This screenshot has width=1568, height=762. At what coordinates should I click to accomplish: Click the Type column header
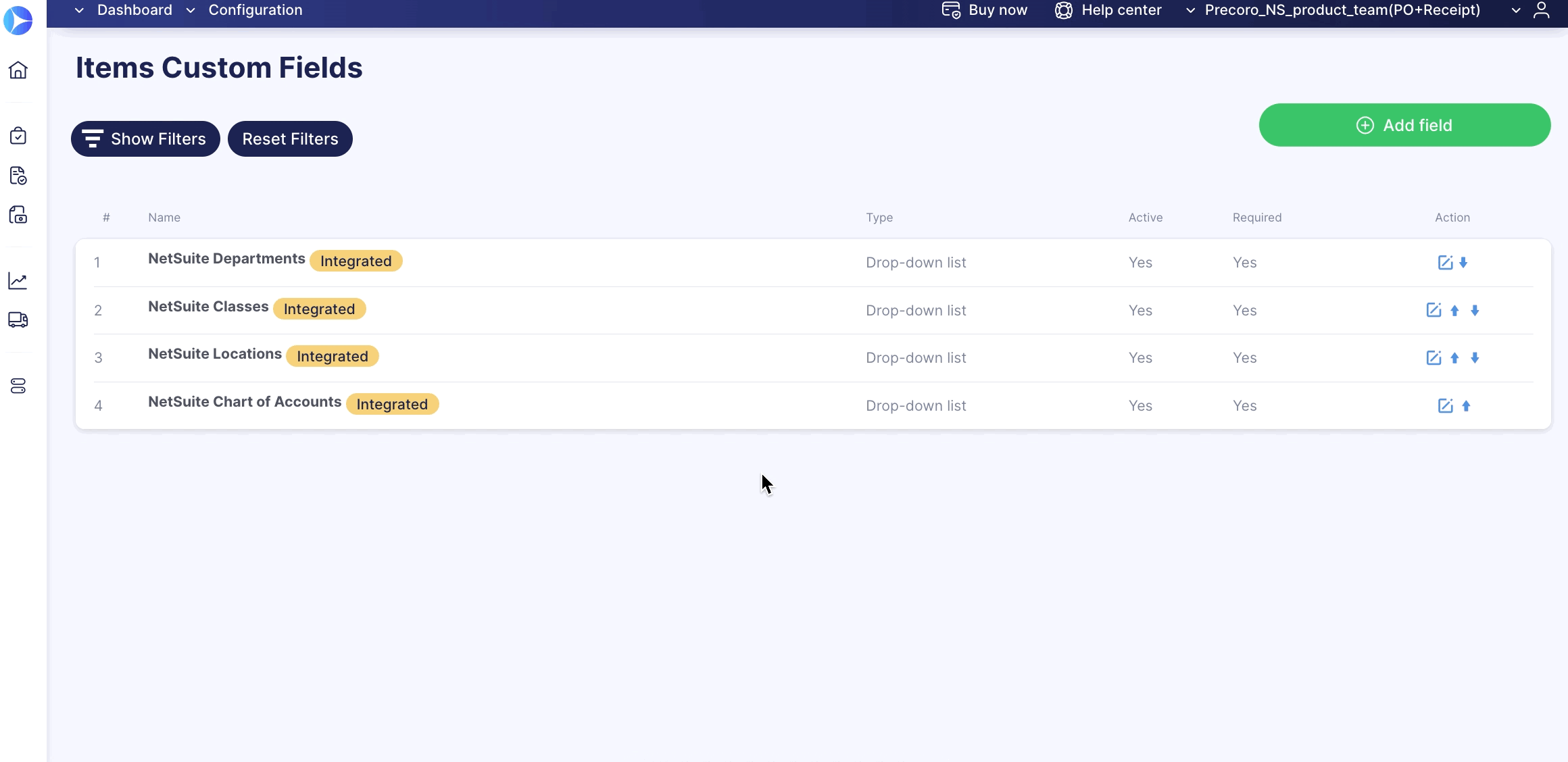[879, 218]
